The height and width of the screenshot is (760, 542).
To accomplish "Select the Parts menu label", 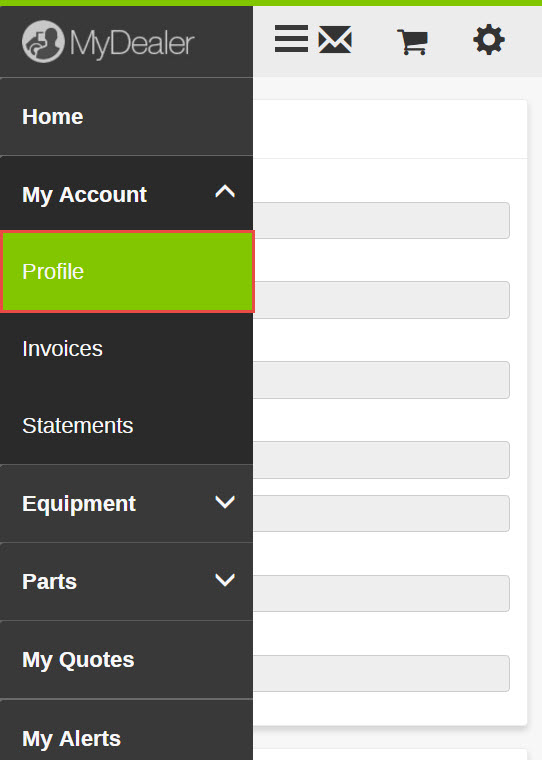I will click(x=49, y=582).
